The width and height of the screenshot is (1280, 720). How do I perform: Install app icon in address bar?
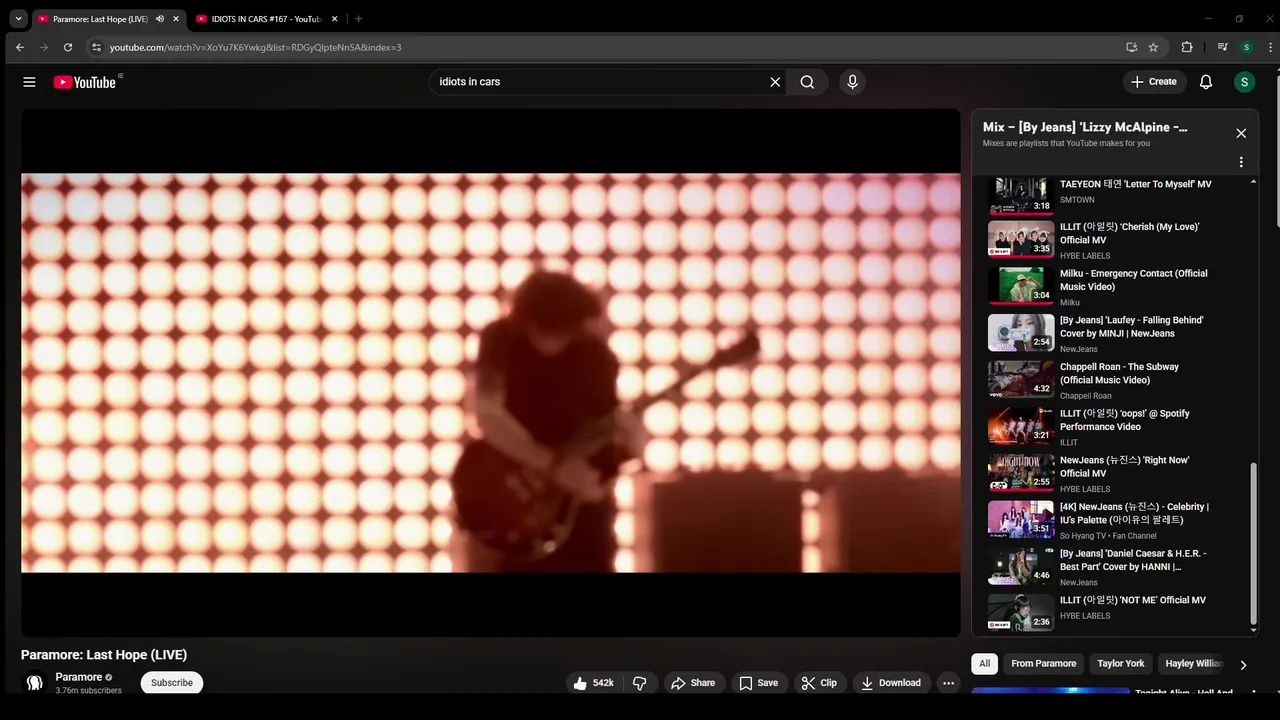[1131, 47]
